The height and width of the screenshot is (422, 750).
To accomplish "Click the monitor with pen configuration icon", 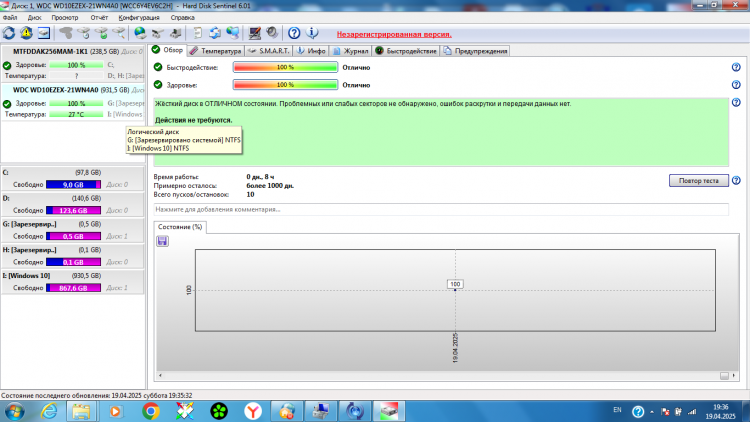I will point(254,33).
